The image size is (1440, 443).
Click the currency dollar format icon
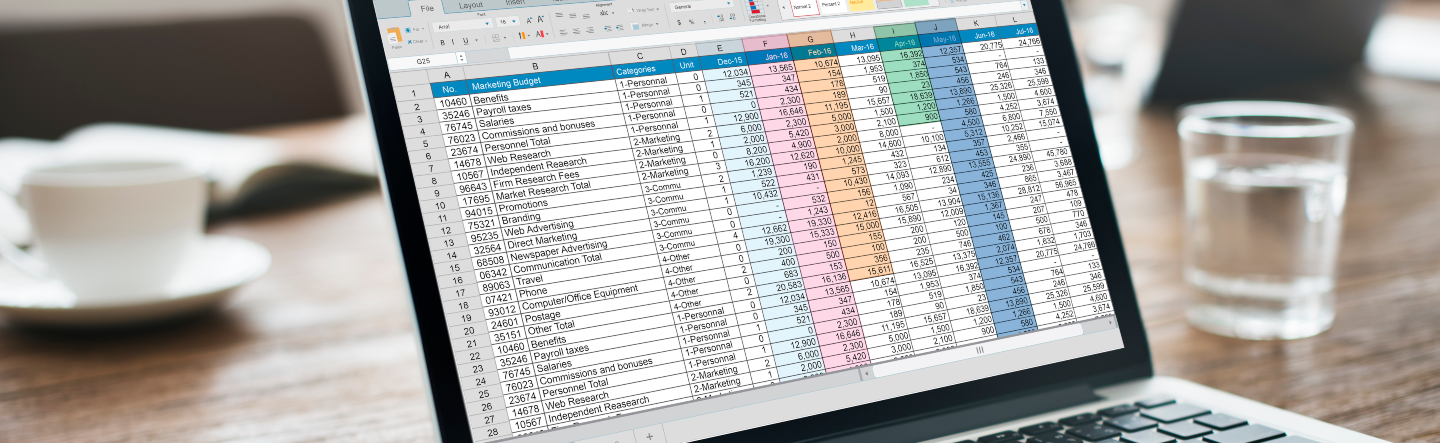[679, 22]
